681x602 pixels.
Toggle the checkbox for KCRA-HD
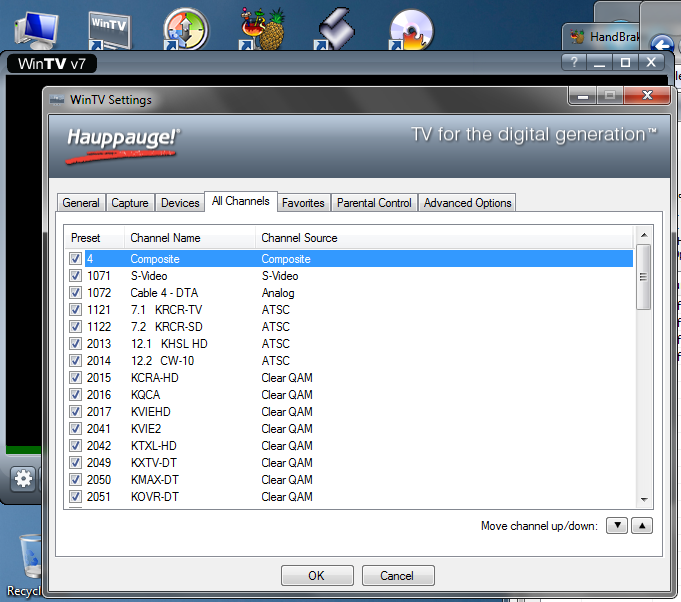tap(75, 377)
